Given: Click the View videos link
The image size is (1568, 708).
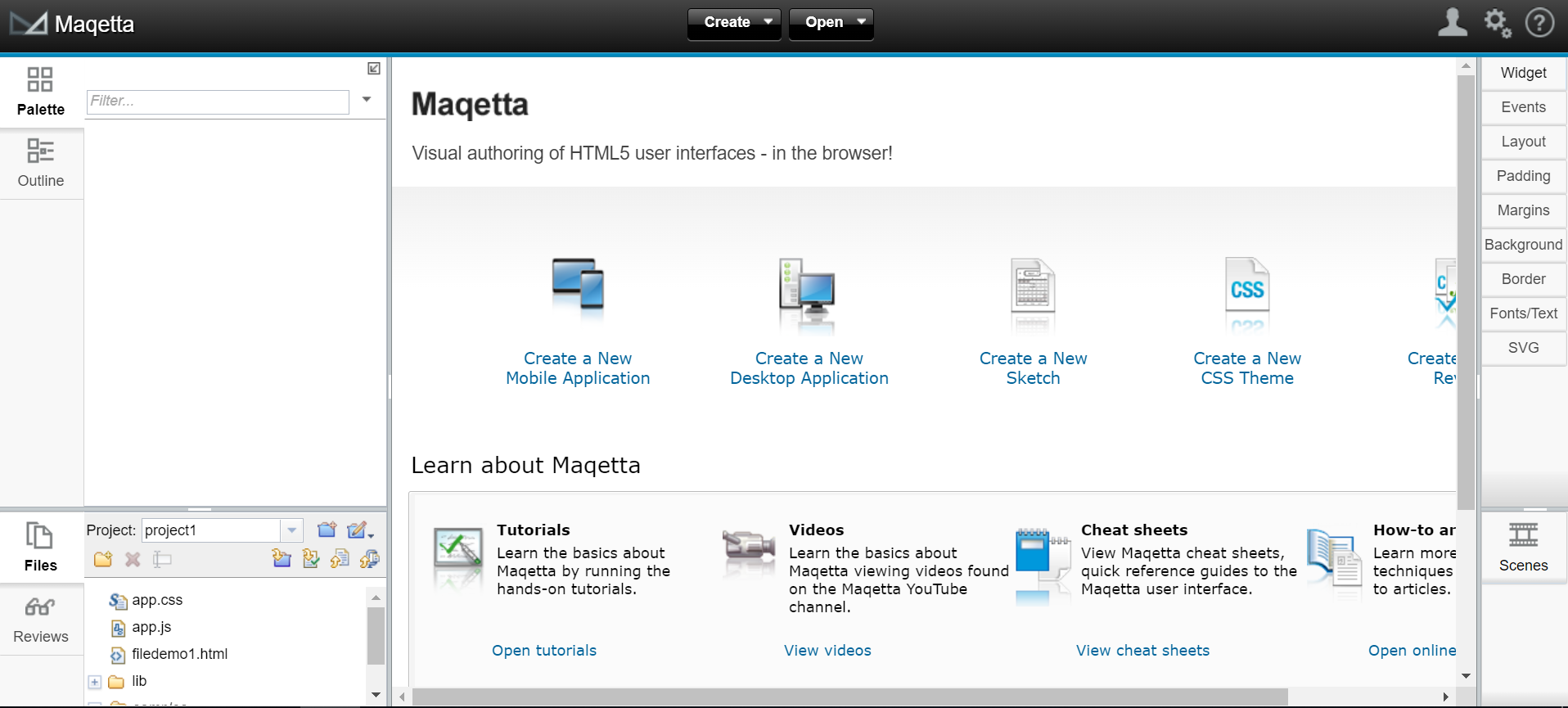Looking at the screenshot, I should pyautogui.click(x=827, y=651).
